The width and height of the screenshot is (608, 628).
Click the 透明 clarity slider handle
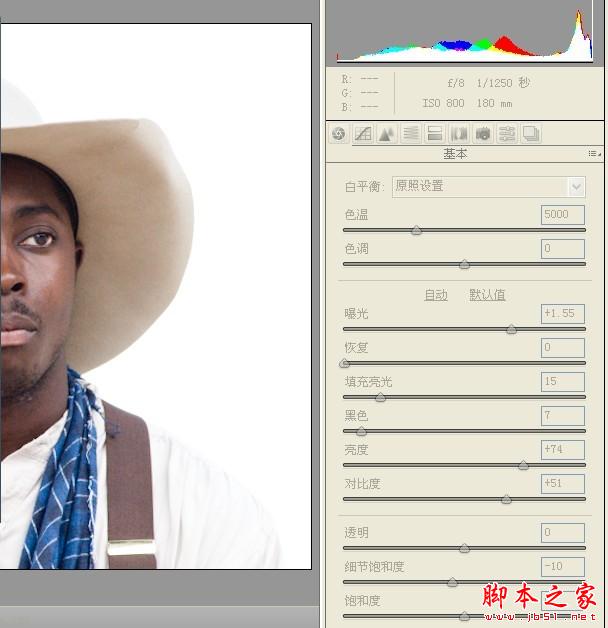pyautogui.click(x=464, y=548)
